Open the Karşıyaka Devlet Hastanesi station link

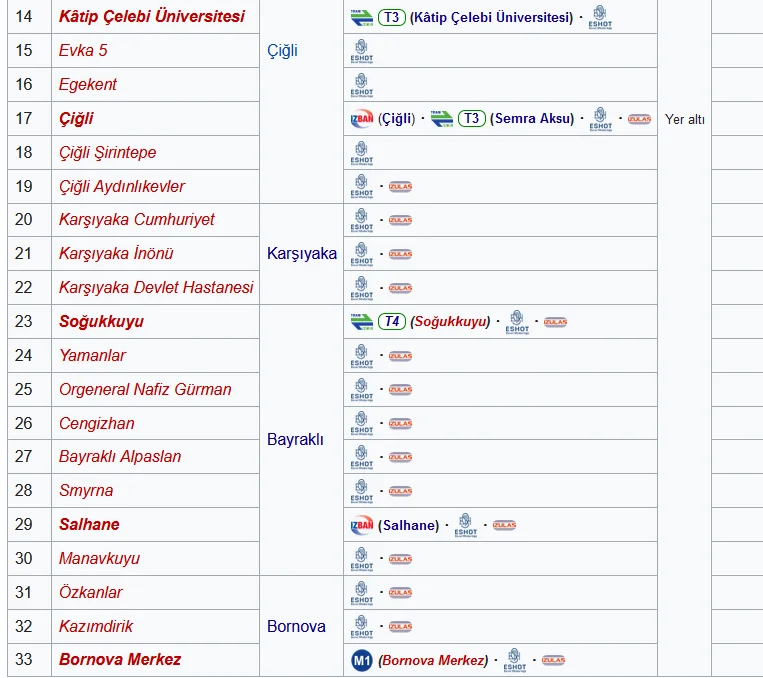(156, 288)
